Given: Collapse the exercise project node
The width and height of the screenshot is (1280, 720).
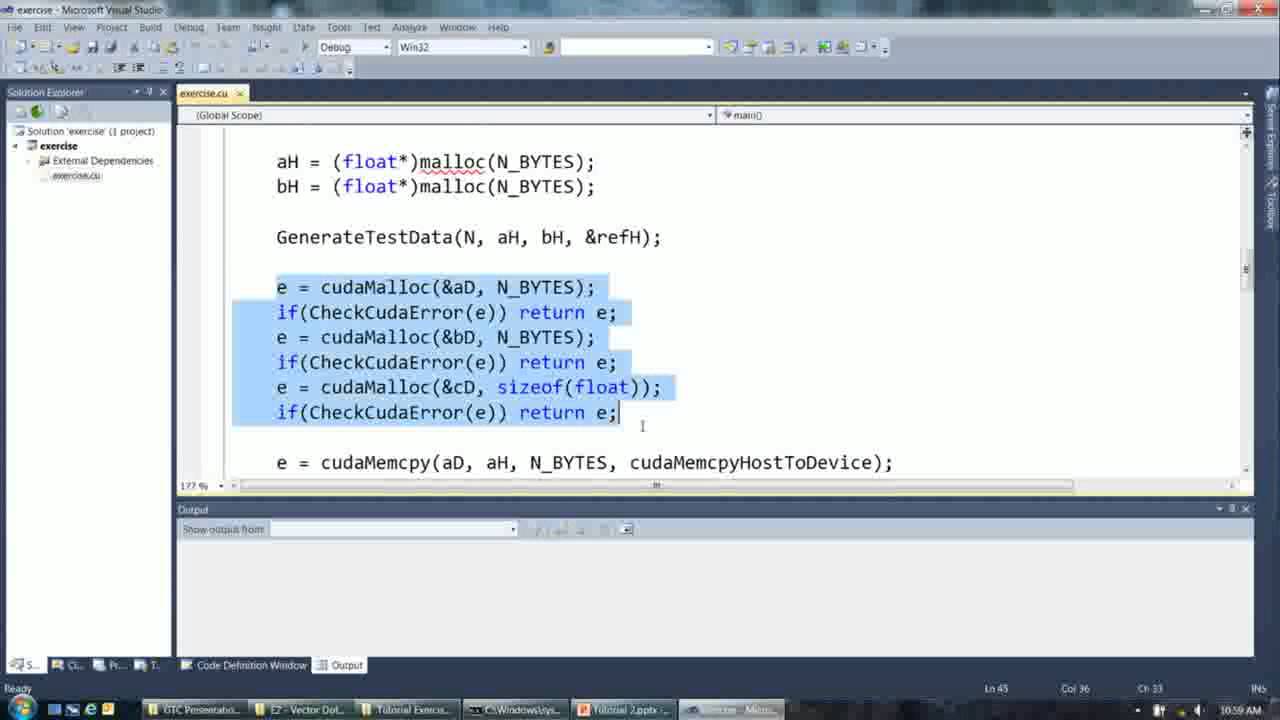Looking at the screenshot, I should (16, 146).
